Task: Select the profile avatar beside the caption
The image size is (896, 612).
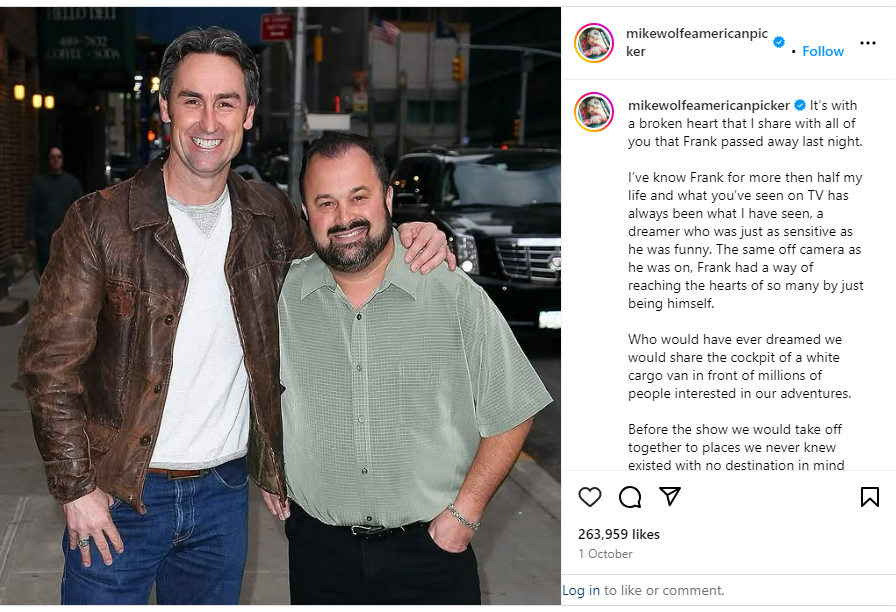Action: 594,112
